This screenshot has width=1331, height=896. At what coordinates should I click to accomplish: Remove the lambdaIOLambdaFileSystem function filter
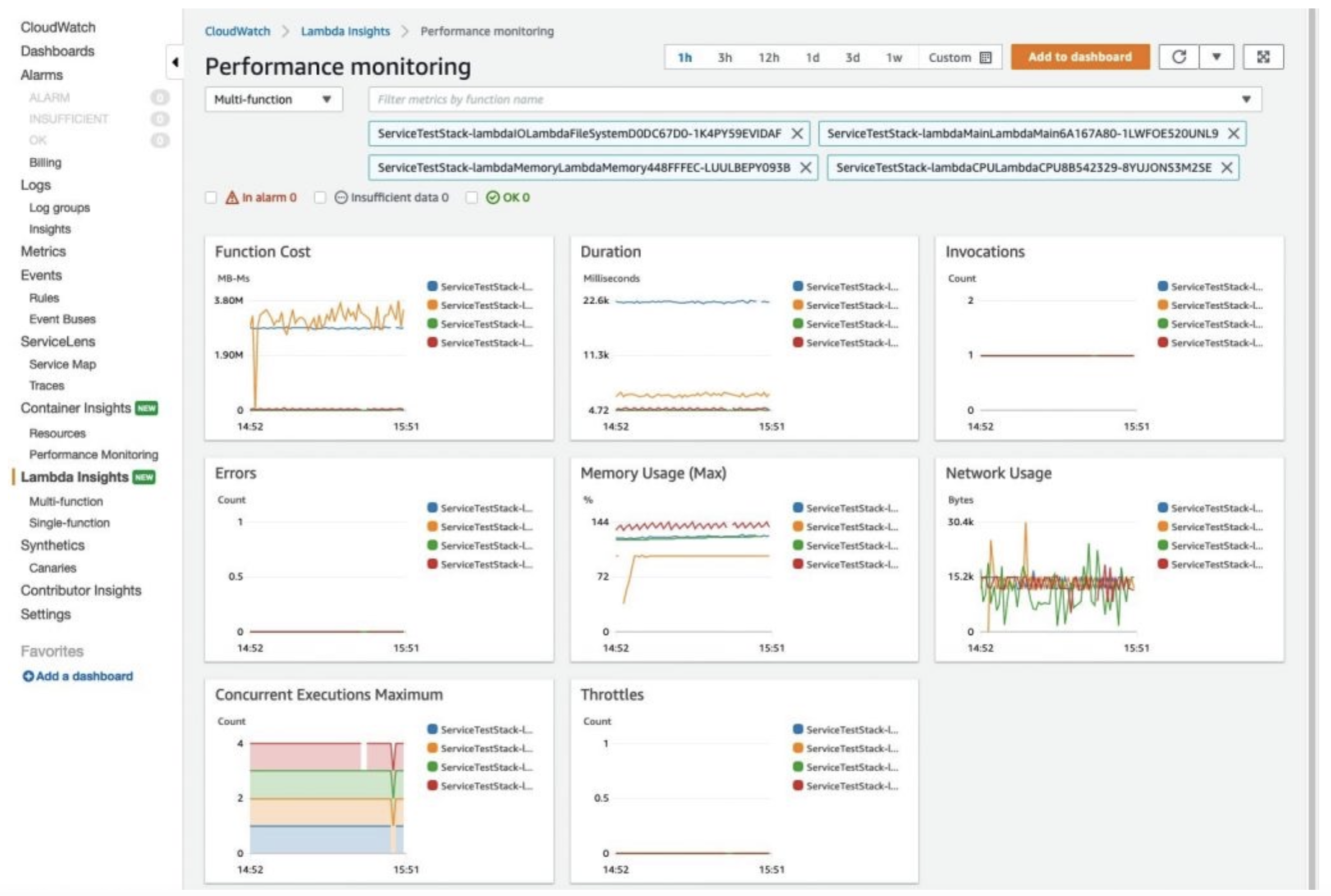point(797,134)
